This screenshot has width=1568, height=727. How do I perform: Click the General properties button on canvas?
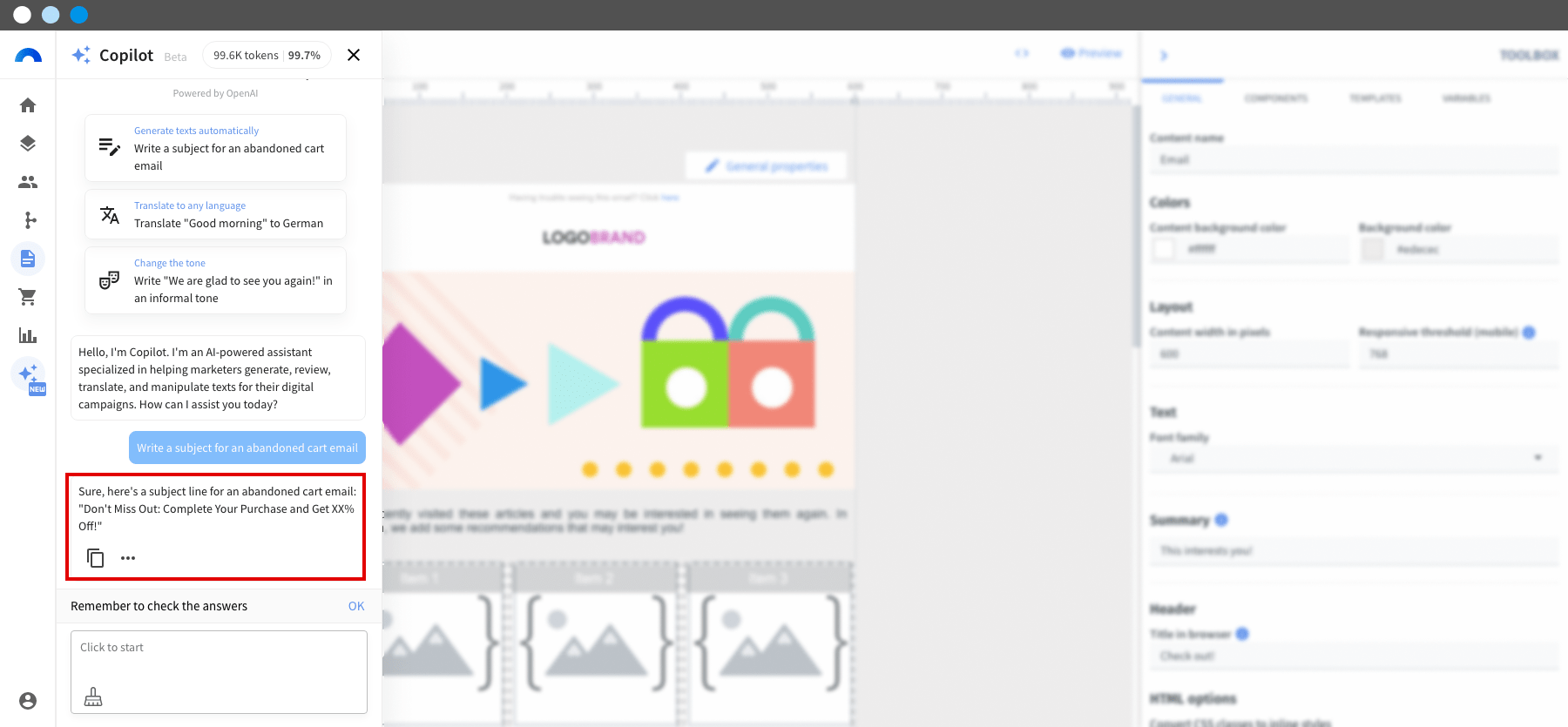(767, 165)
